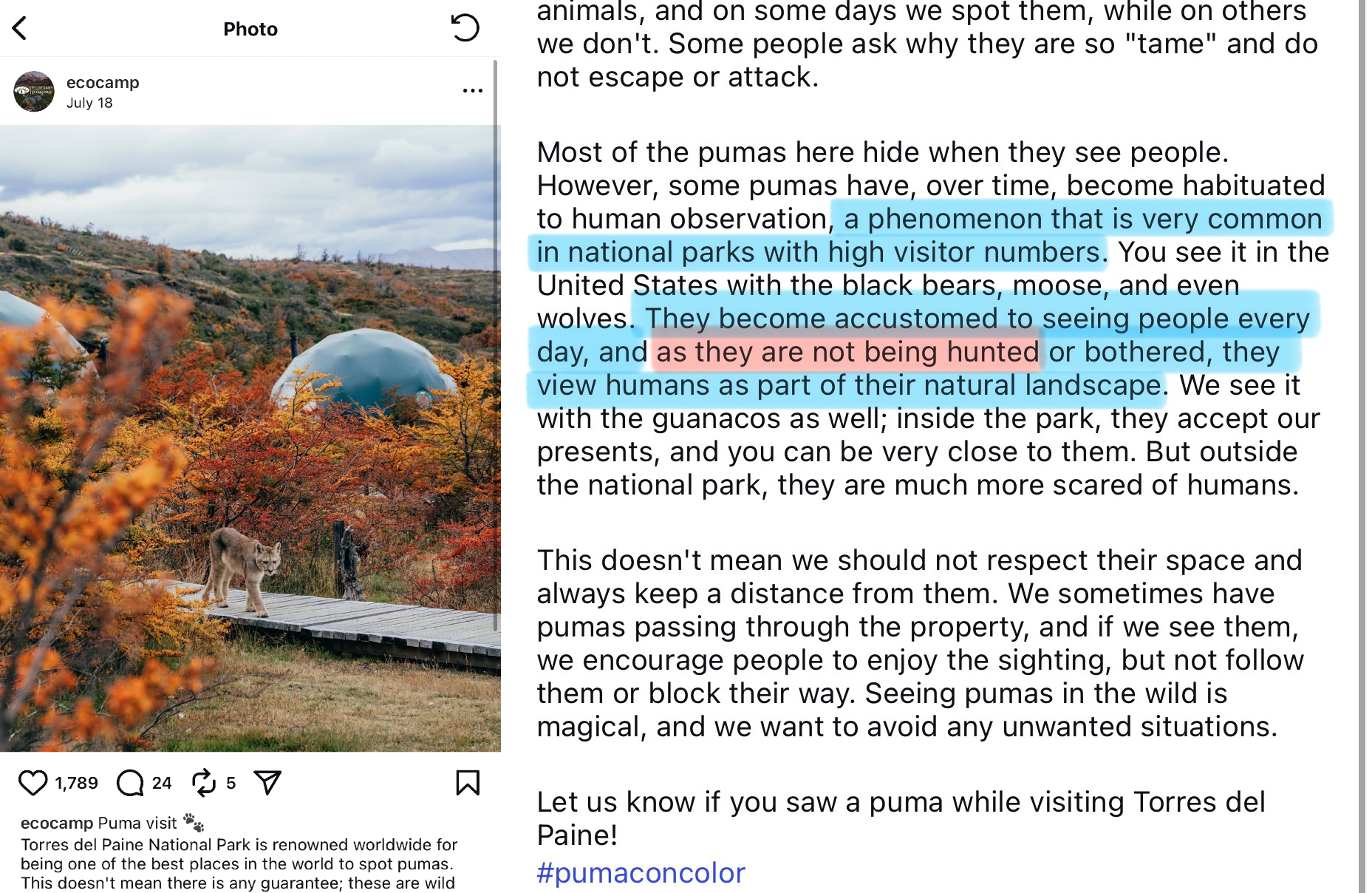
Task: Click the repost count 5
Action: click(x=231, y=783)
